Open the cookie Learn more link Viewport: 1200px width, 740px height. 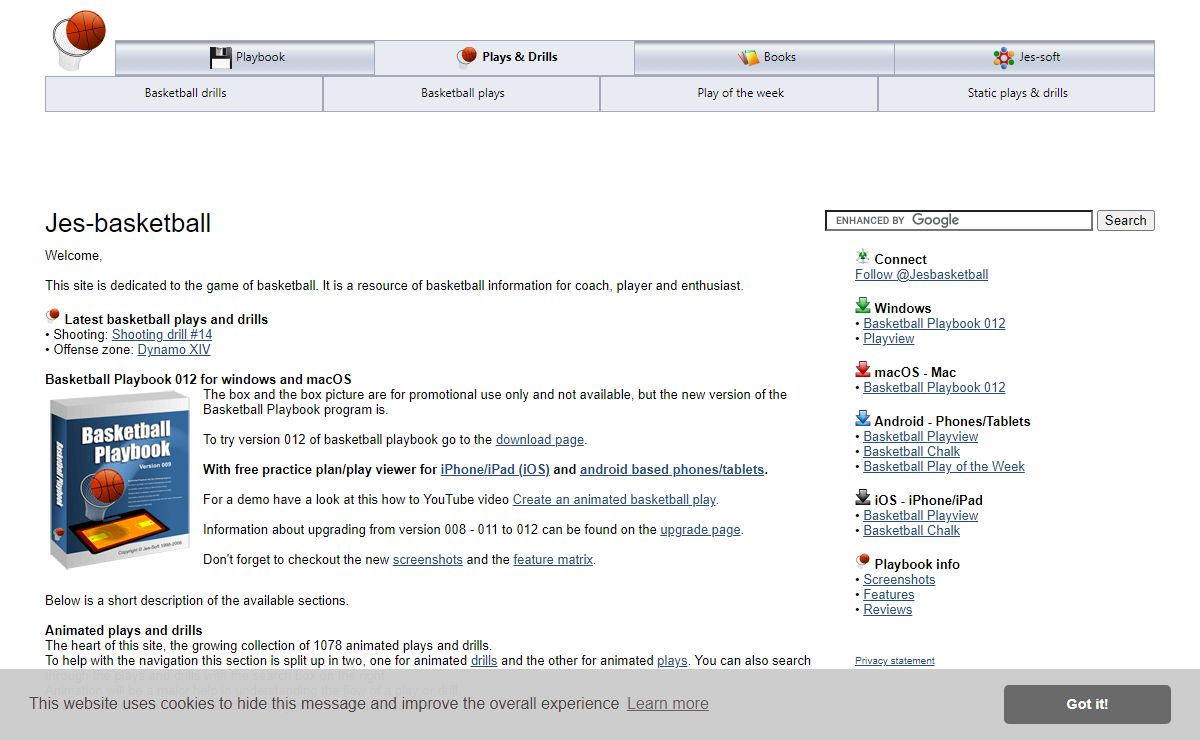point(668,703)
